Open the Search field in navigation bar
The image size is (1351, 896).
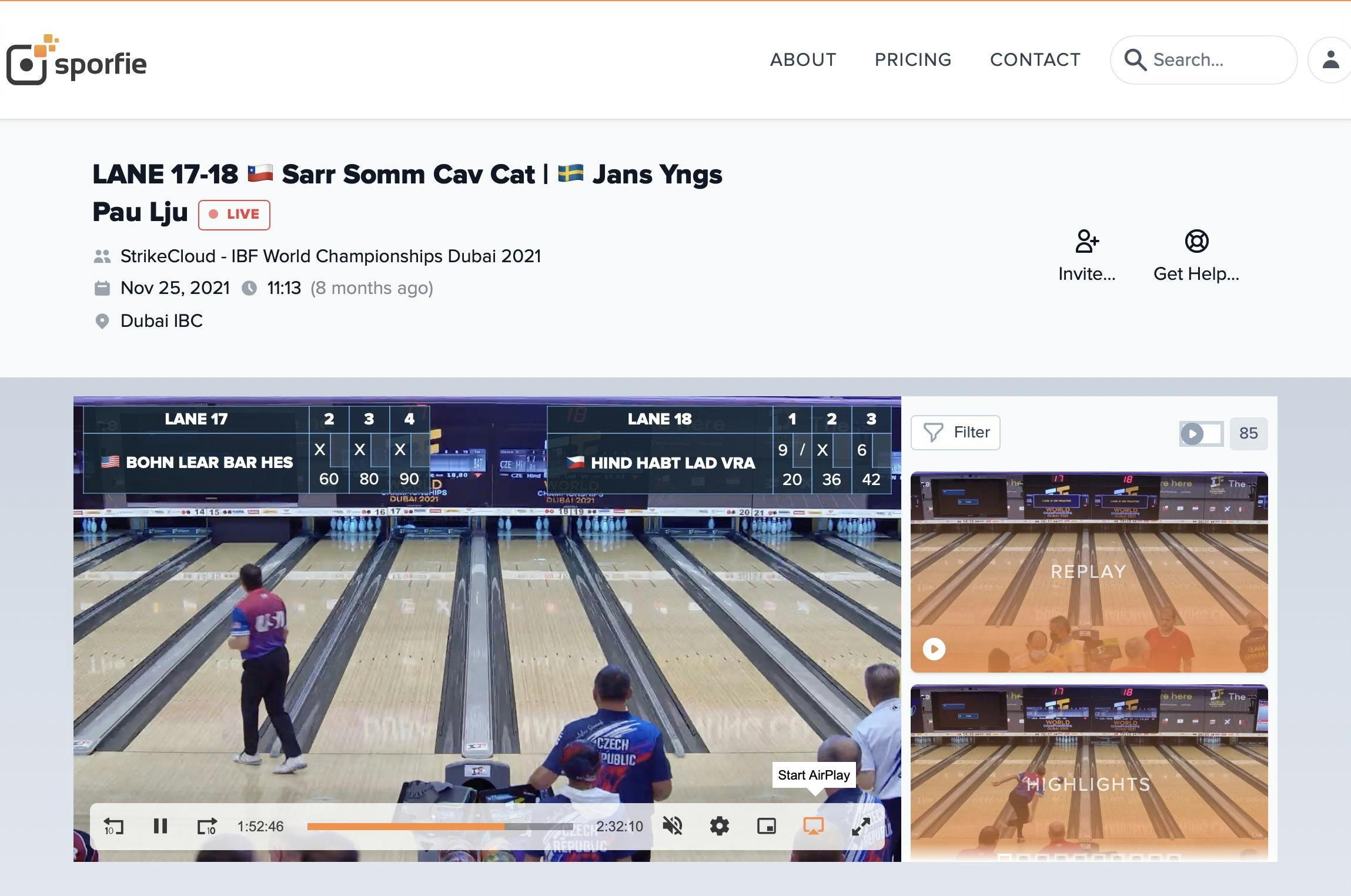(1205, 59)
